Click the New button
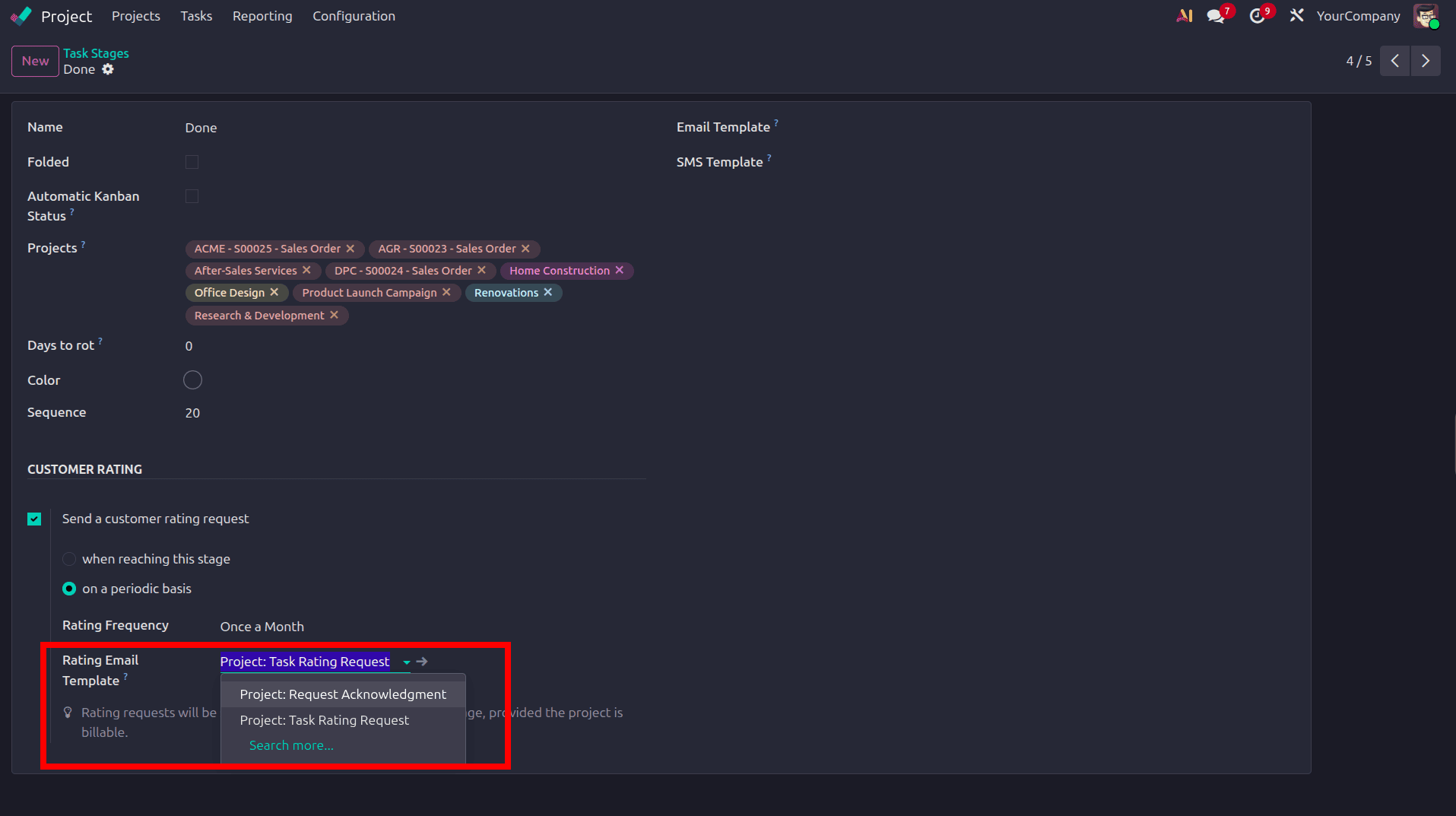Image resolution: width=1456 pixels, height=816 pixels. click(x=35, y=61)
